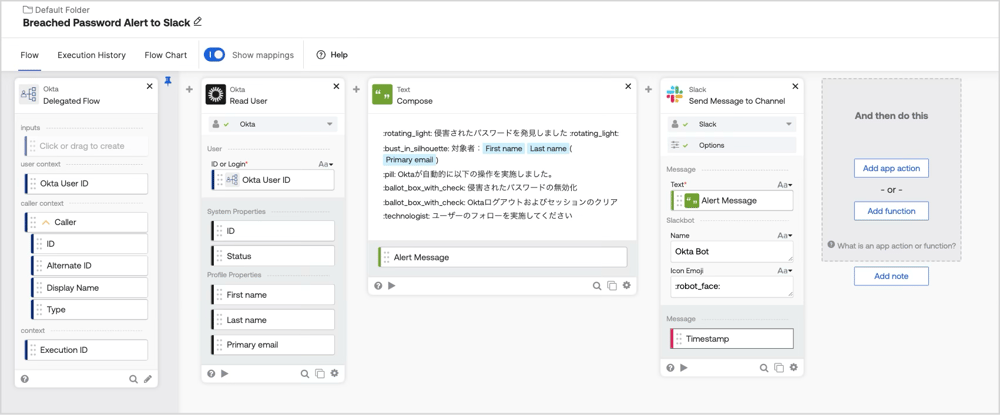Open the Slack connection dropdown
The height and width of the screenshot is (415, 1000).
pyautogui.click(x=732, y=124)
